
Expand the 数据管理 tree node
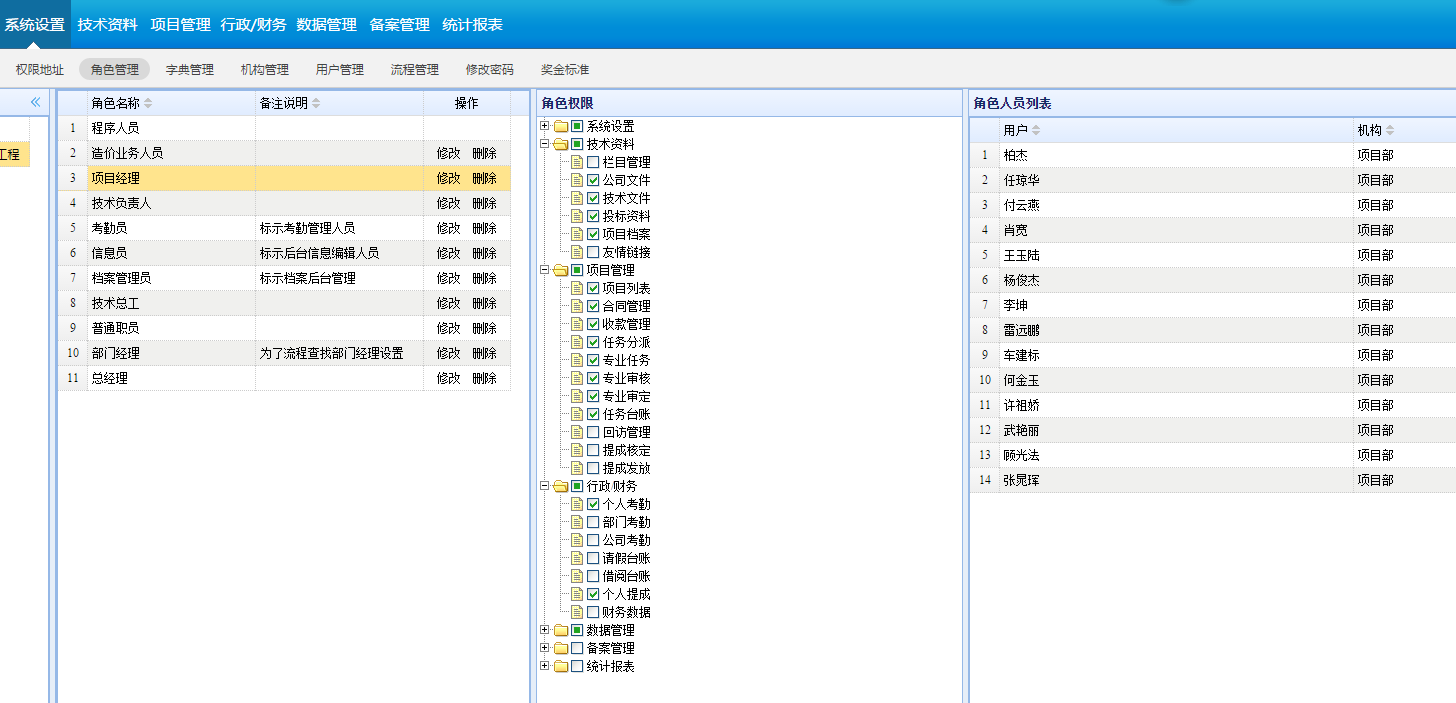(545, 630)
